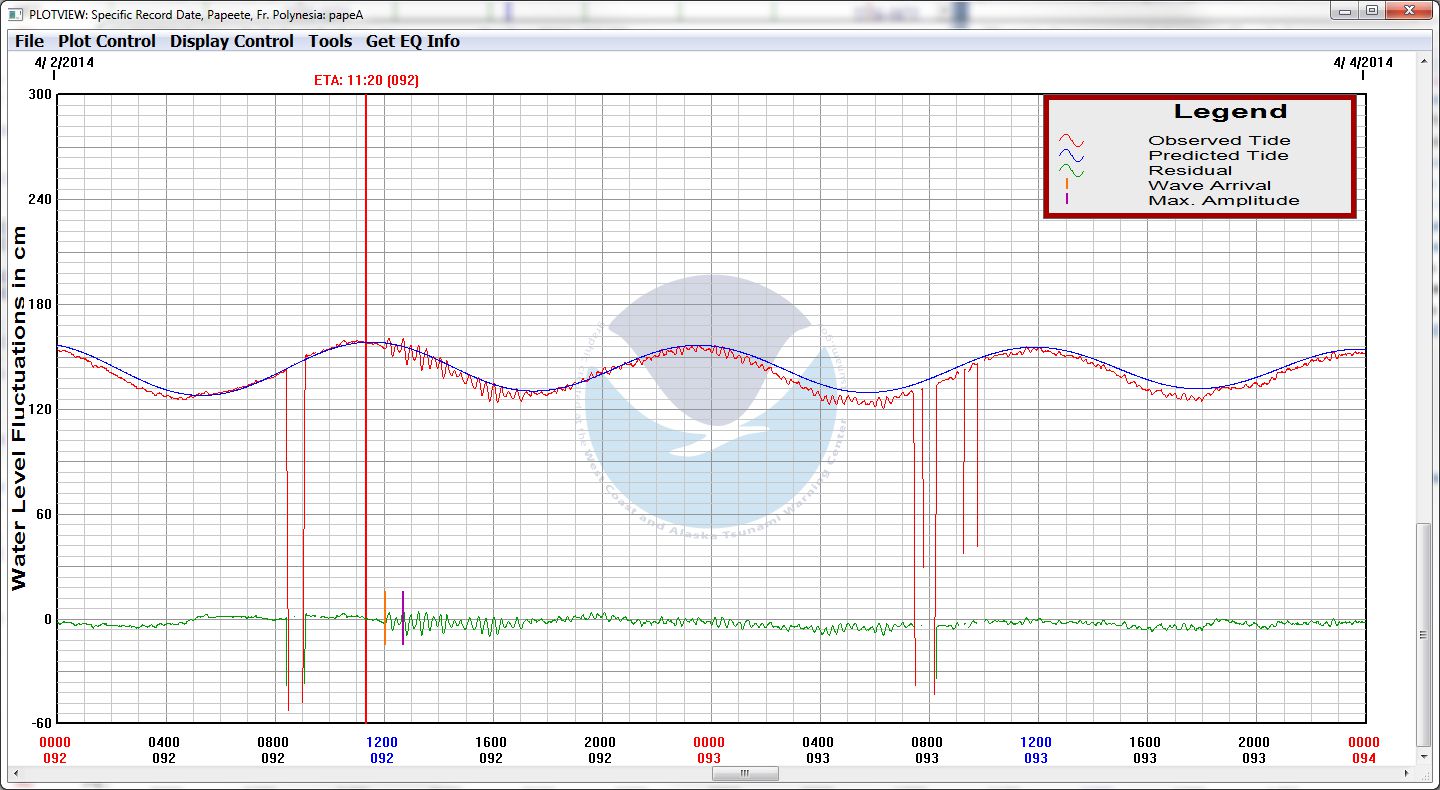Click the red ETA: 11:20 (092) label
Screen dimensions: 1440x790
coord(366,80)
